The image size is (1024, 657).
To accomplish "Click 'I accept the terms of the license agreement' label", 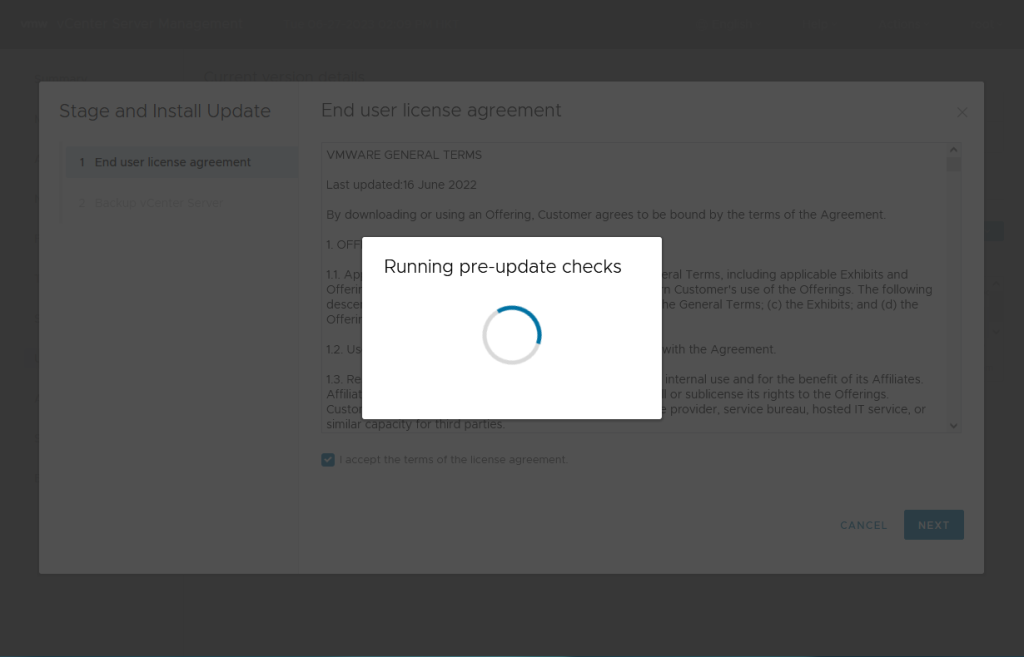I will pos(453,460).
